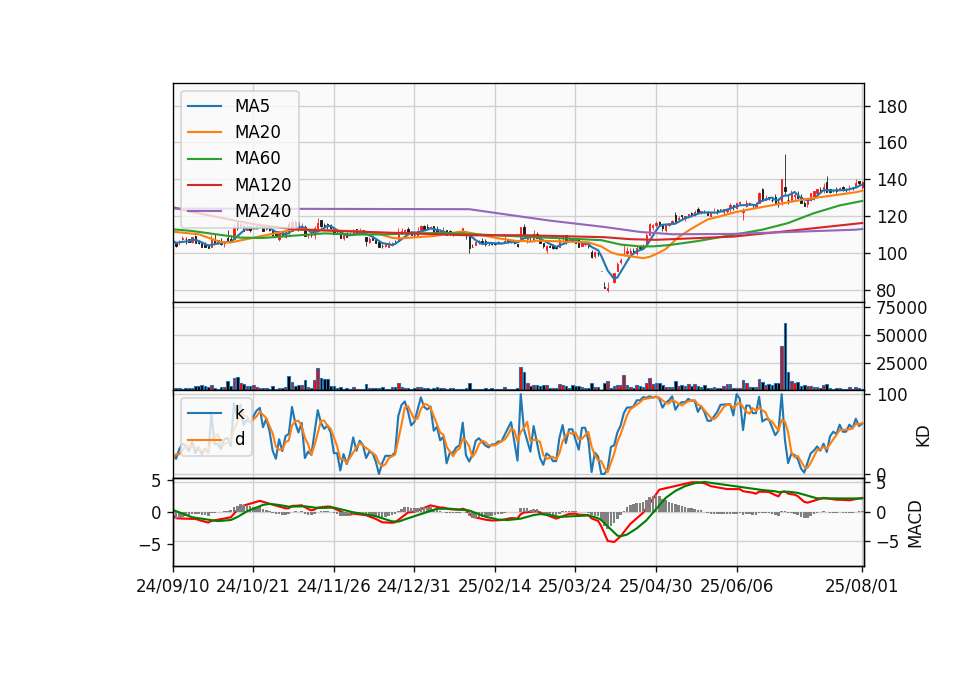The height and width of the screenshot is (690, 960).
Task: Click the 140 price axis label
Action: [892, 180]
